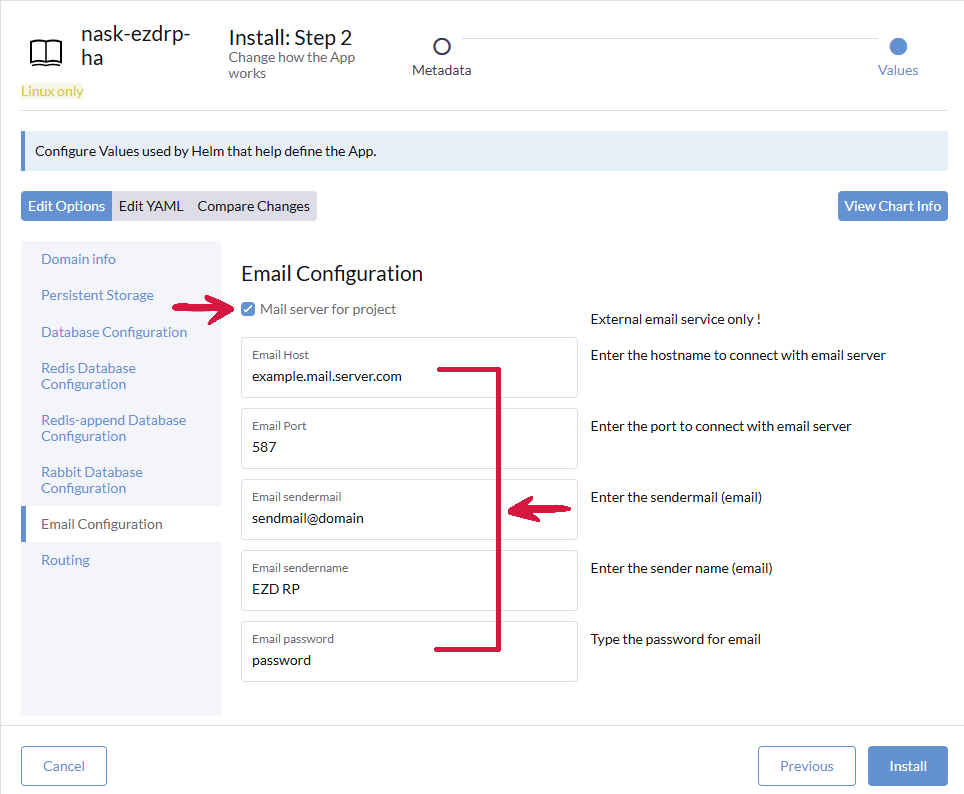Go to Persistent Storage section
Viewport: 964px width, 794px height.
(98, 295)
